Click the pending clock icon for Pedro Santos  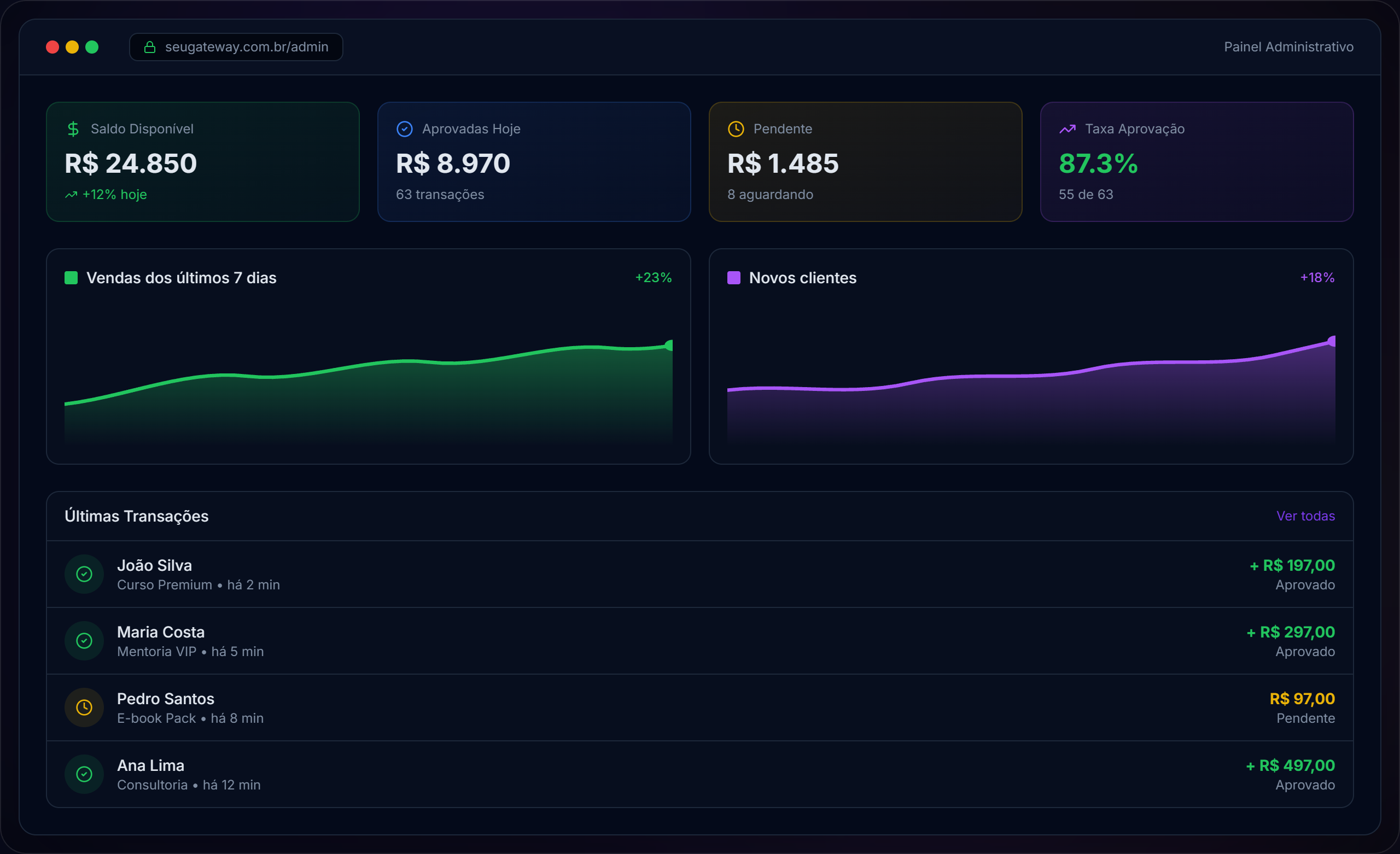[84, 707]
